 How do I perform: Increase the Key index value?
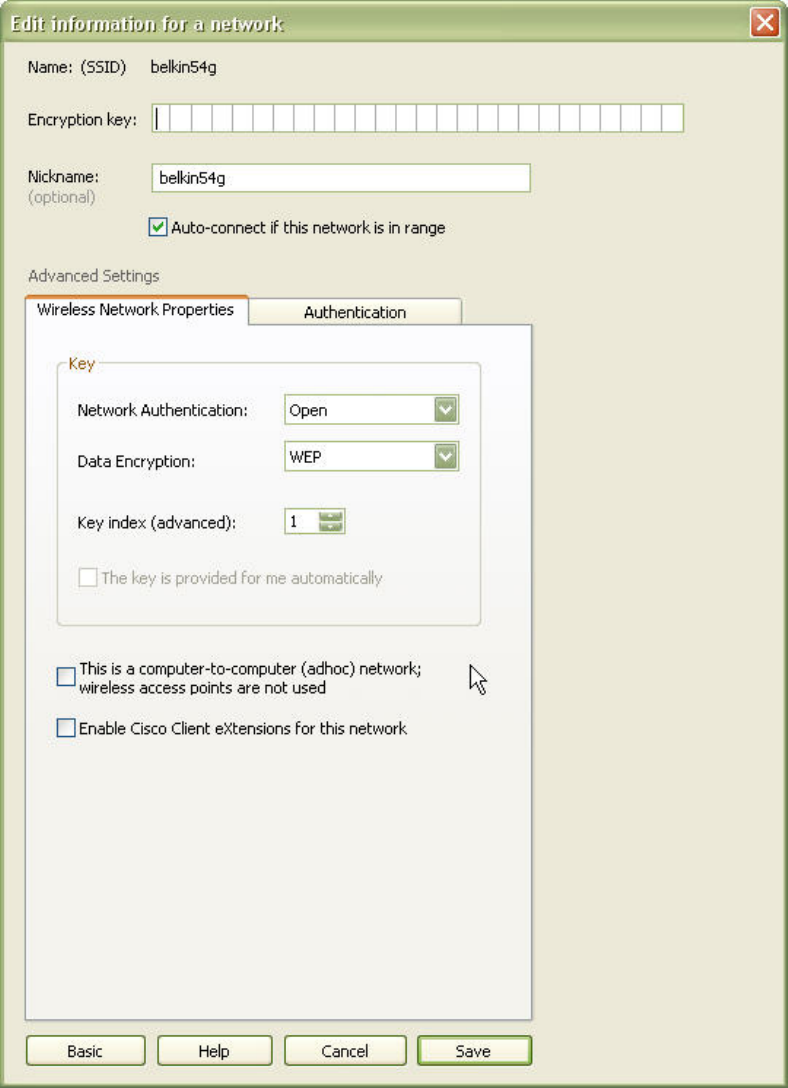[x=331, y=516]
